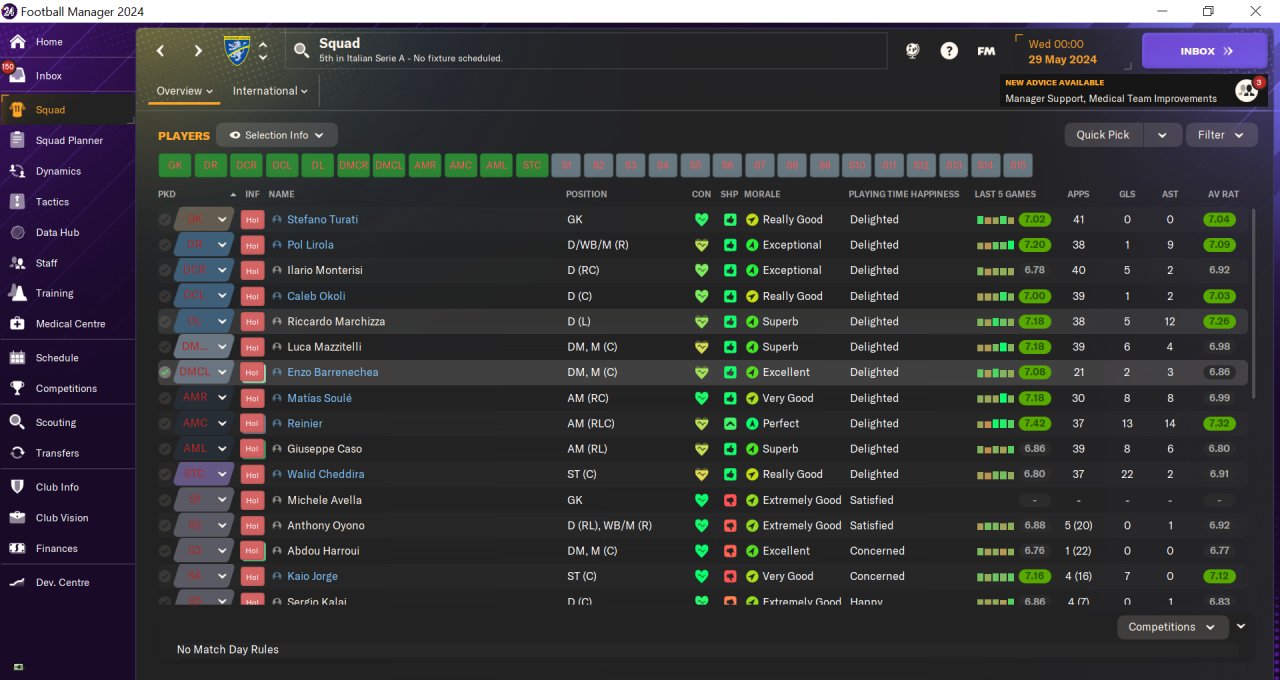Open the Tactics board icon
1280x680 pixels.
(17, 202)
